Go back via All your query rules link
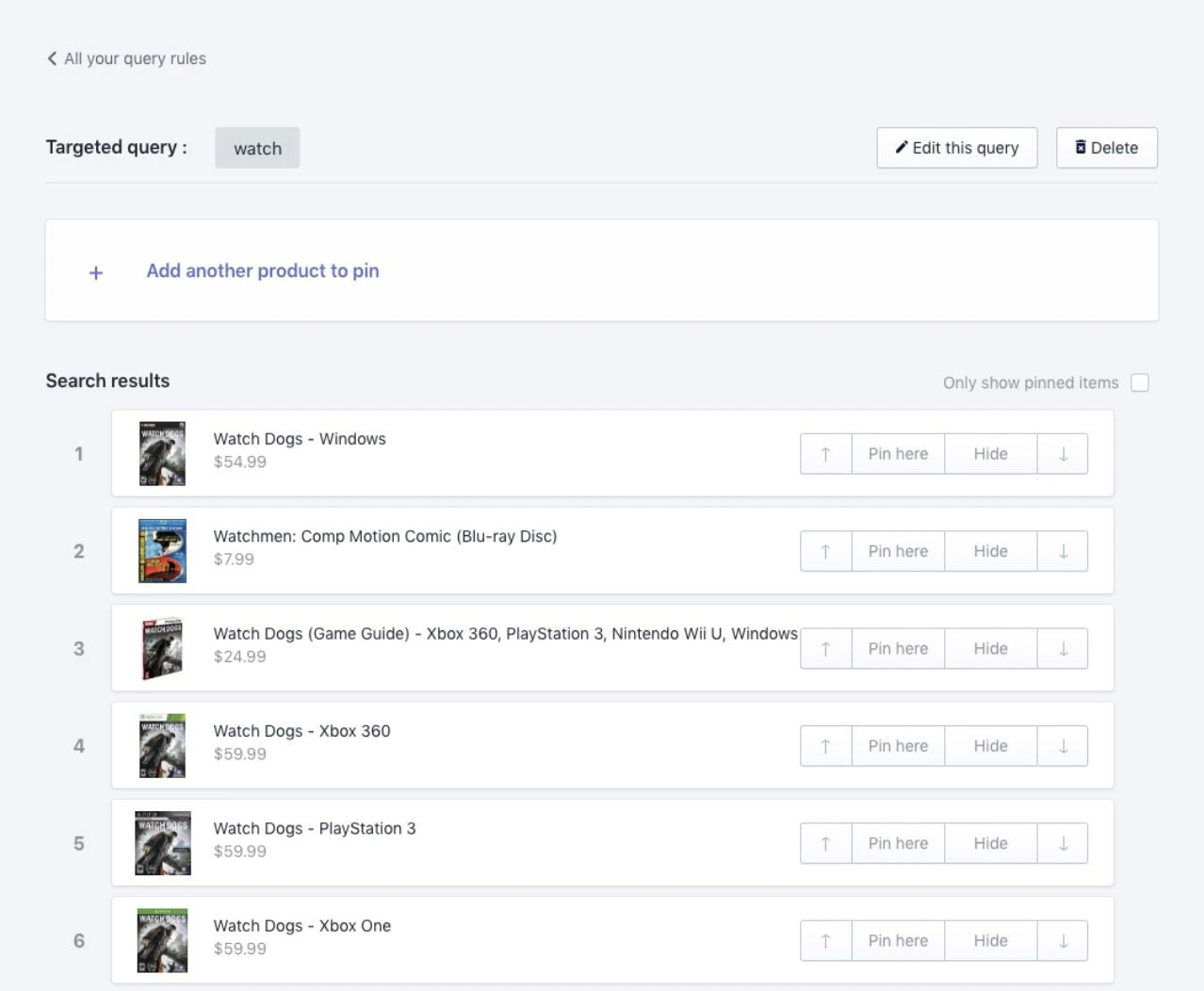Image resolution: width=1204 pixels, height=991 pixels. click(x=135, y=58)
